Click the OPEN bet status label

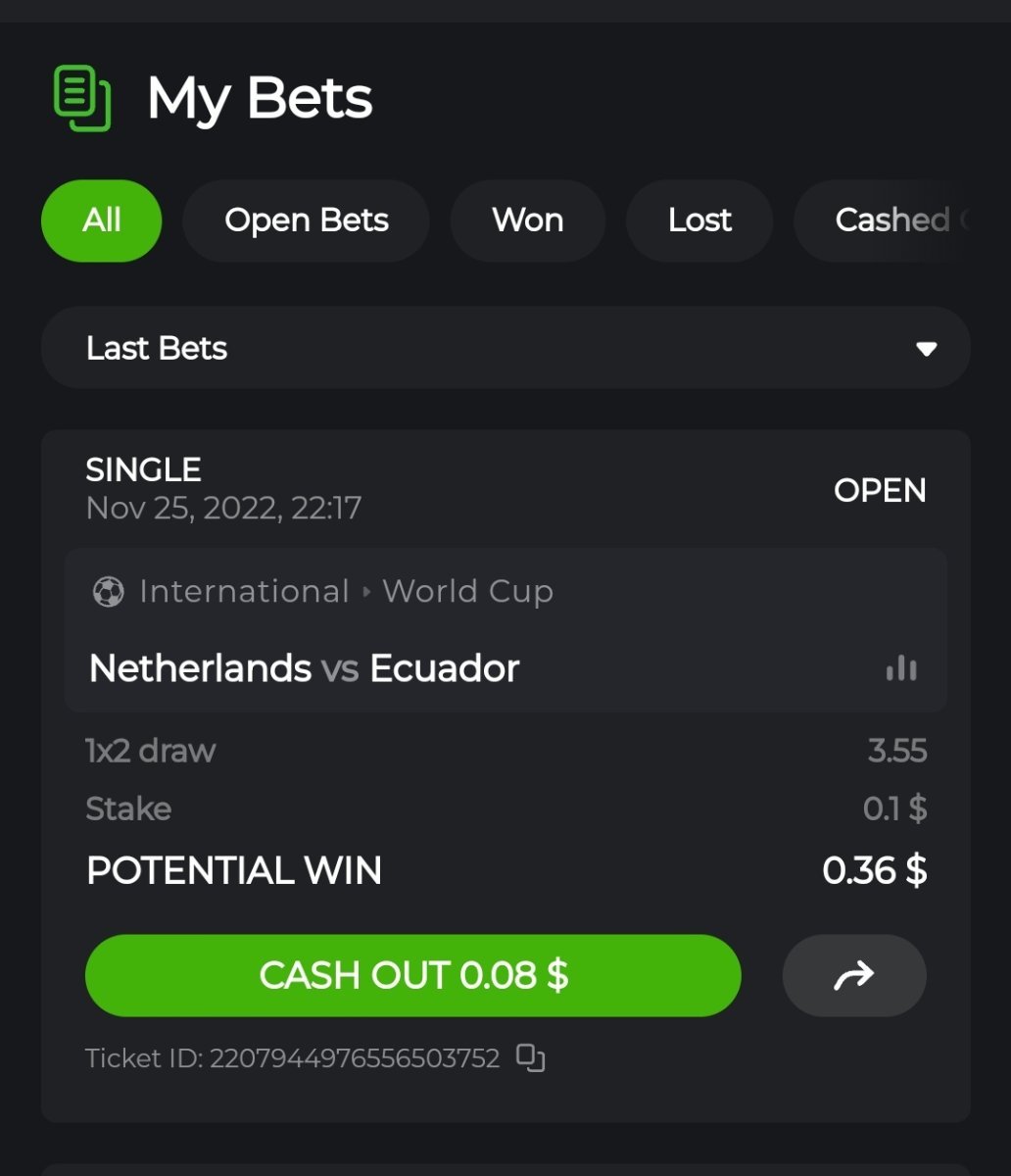(880, 490)
